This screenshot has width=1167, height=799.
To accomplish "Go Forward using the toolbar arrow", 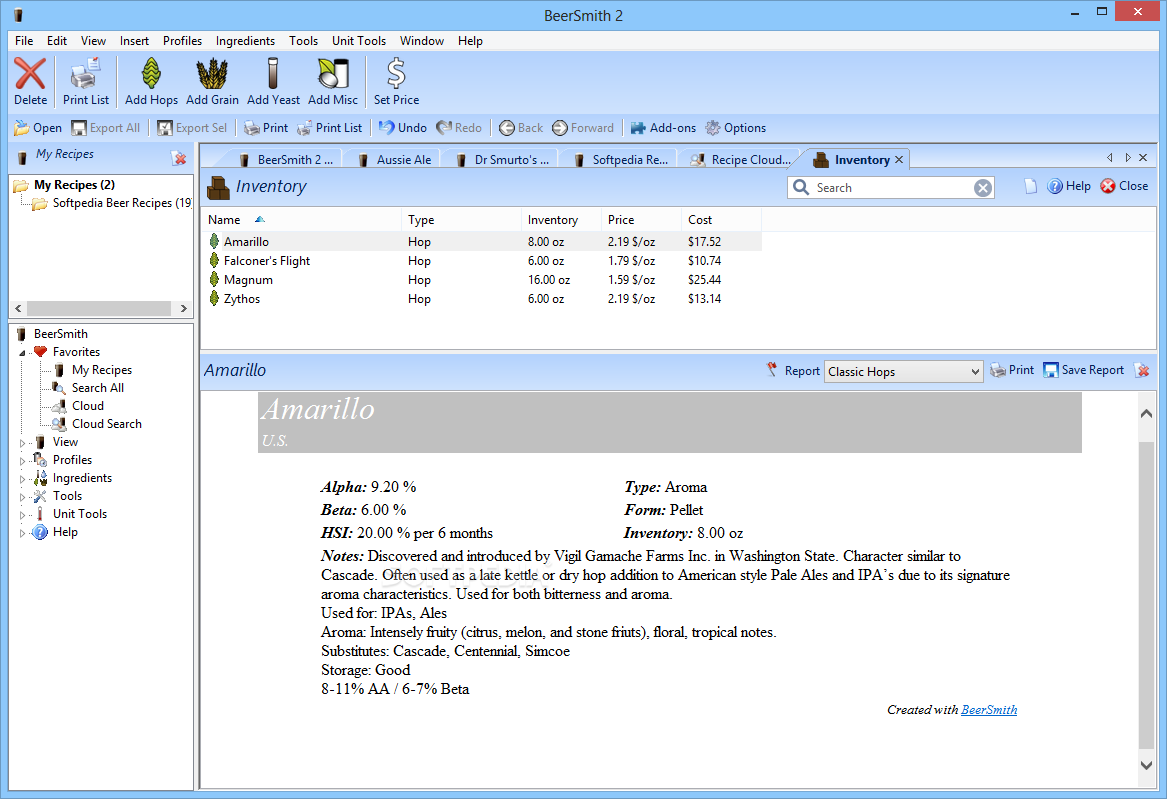I will [x=584, y=128].
